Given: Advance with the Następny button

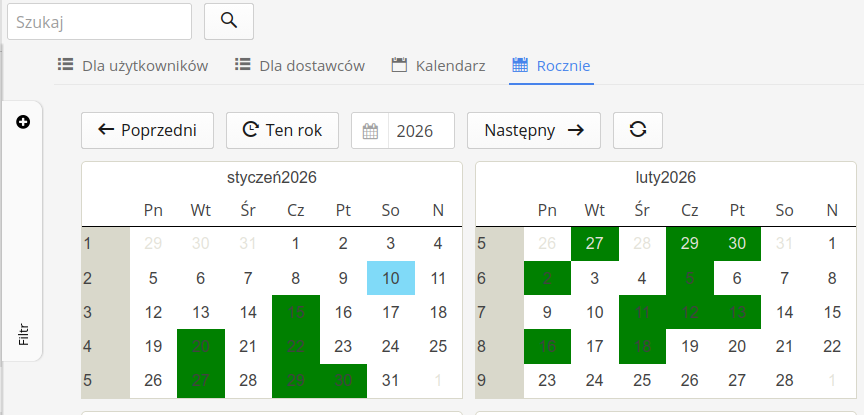Looking at the screenshot, I should 533,130.
